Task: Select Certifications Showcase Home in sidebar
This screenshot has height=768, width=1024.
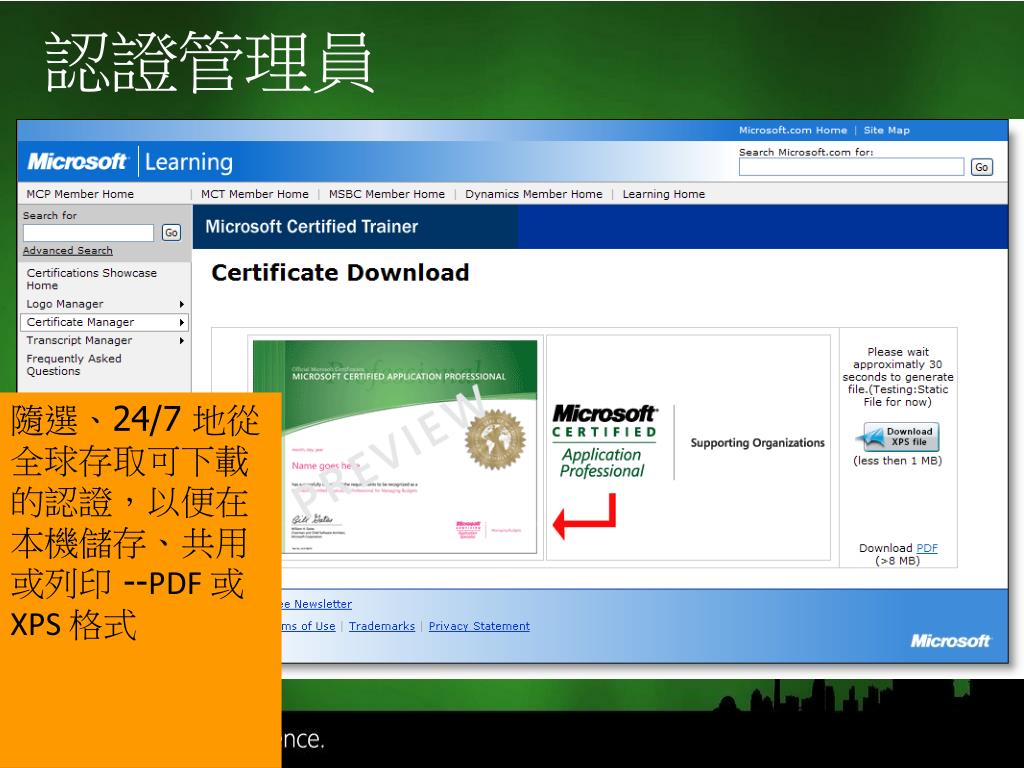Action: coord(91,279)
